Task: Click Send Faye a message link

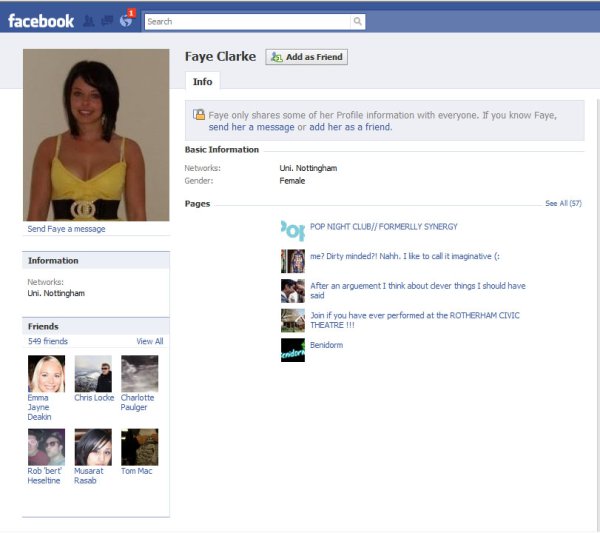Action: pyautogui.click(x=66, y=229)
